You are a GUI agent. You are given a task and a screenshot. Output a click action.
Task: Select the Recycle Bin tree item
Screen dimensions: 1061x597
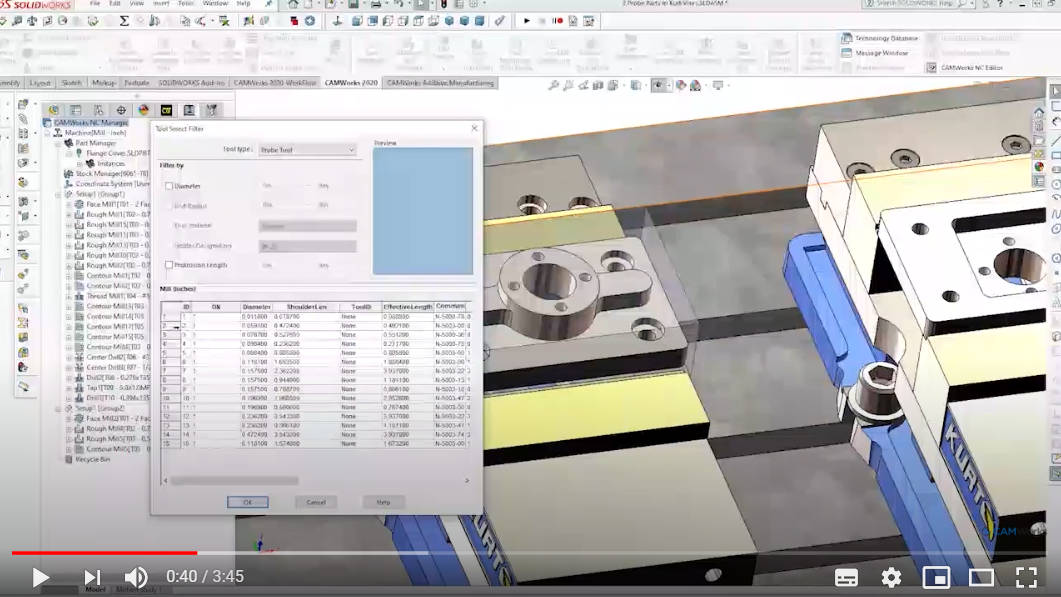(87, 460)
